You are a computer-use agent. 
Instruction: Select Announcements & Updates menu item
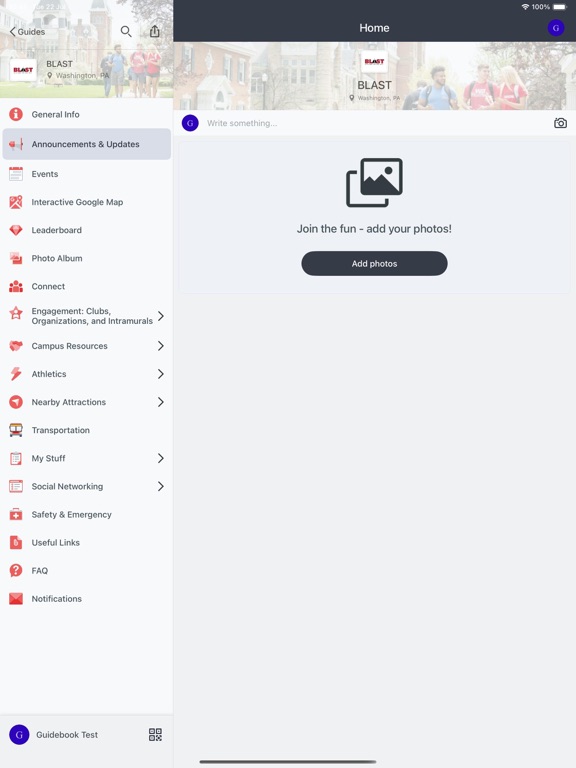pyautogui.click(x=86, y=144)
